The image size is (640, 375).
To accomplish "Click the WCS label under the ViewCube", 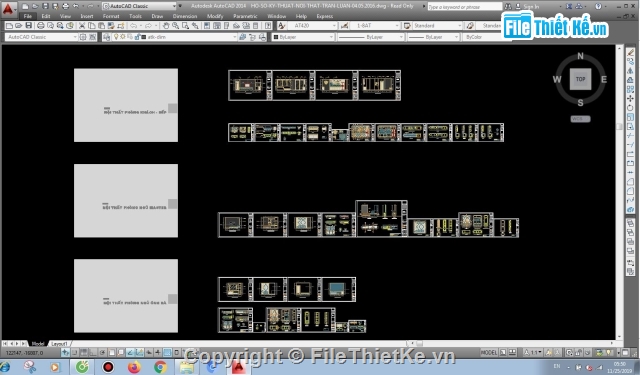I will 580,119.
